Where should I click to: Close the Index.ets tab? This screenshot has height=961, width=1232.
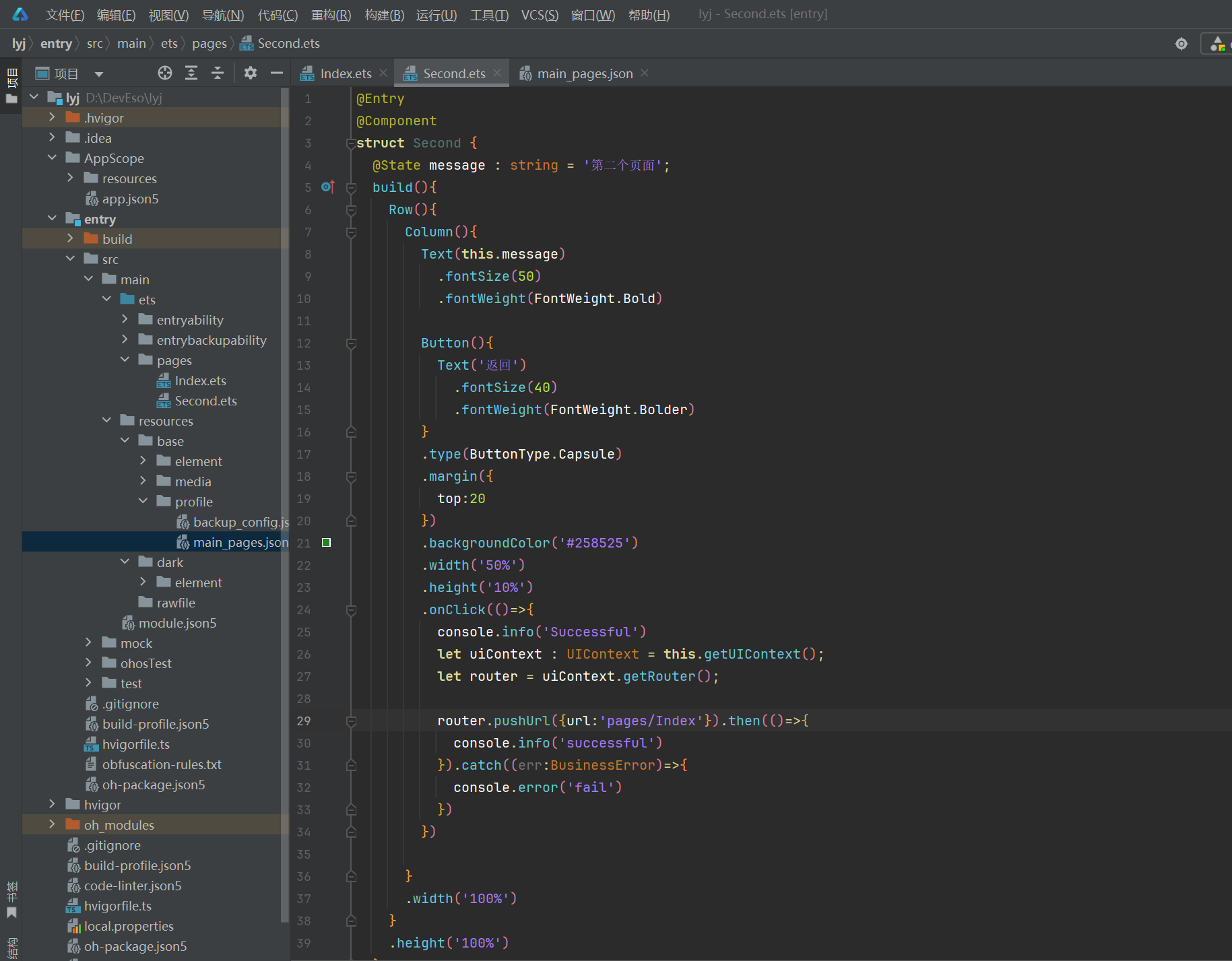383,73
